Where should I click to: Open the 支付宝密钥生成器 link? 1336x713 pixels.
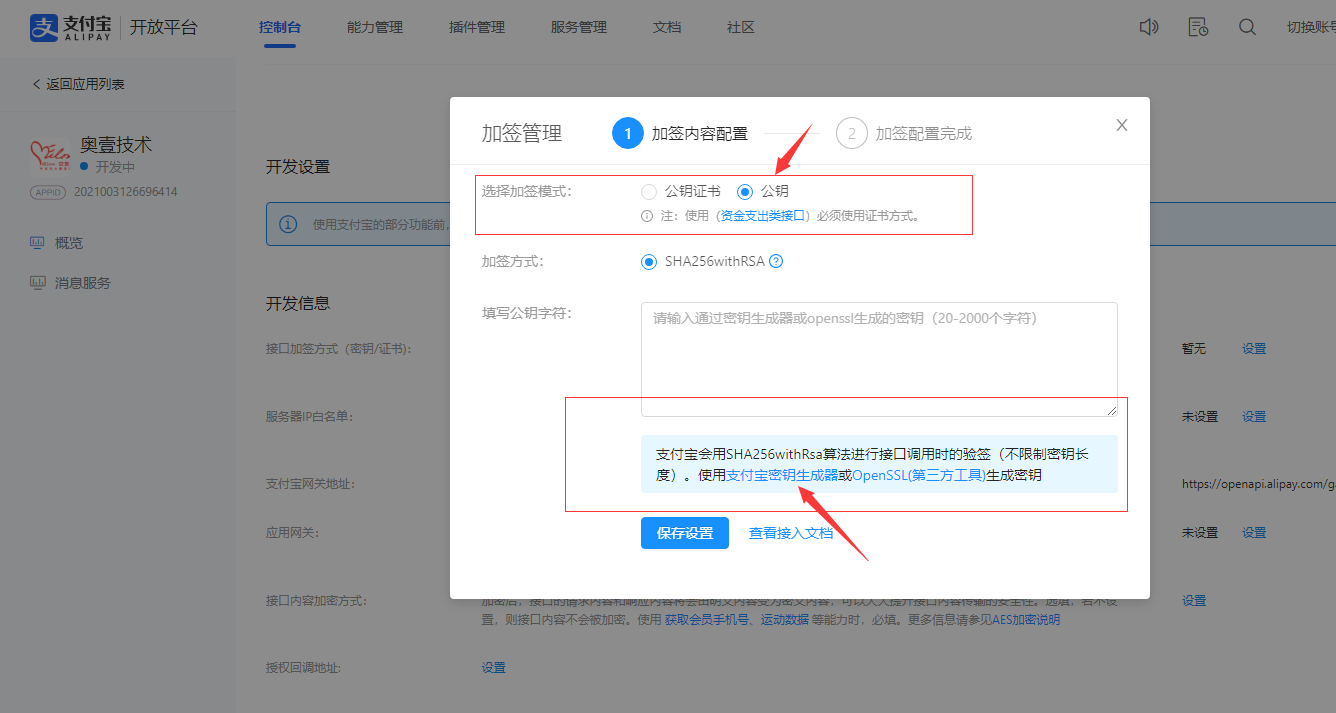click(782, 476)
